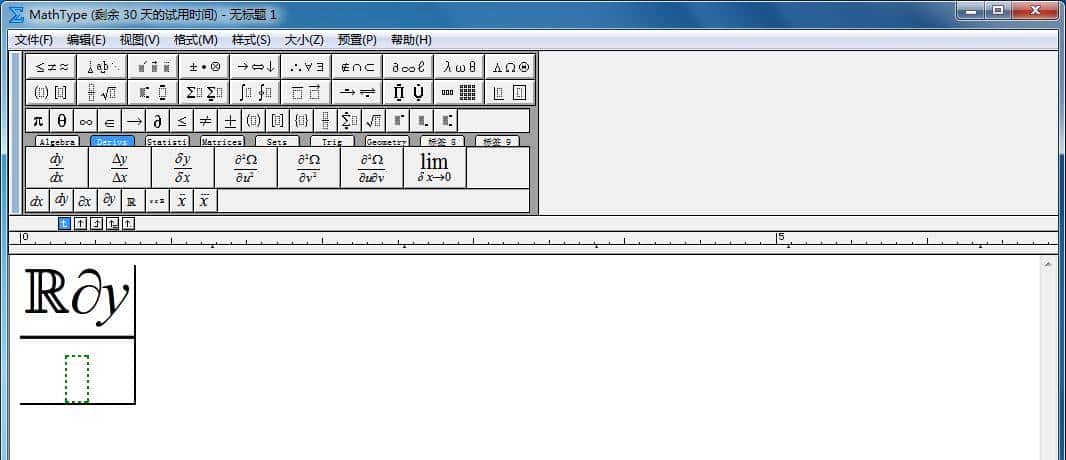1066x460 pixels.
Task: Open the subscript and superscript templates palette
Action: click(153, 92)
